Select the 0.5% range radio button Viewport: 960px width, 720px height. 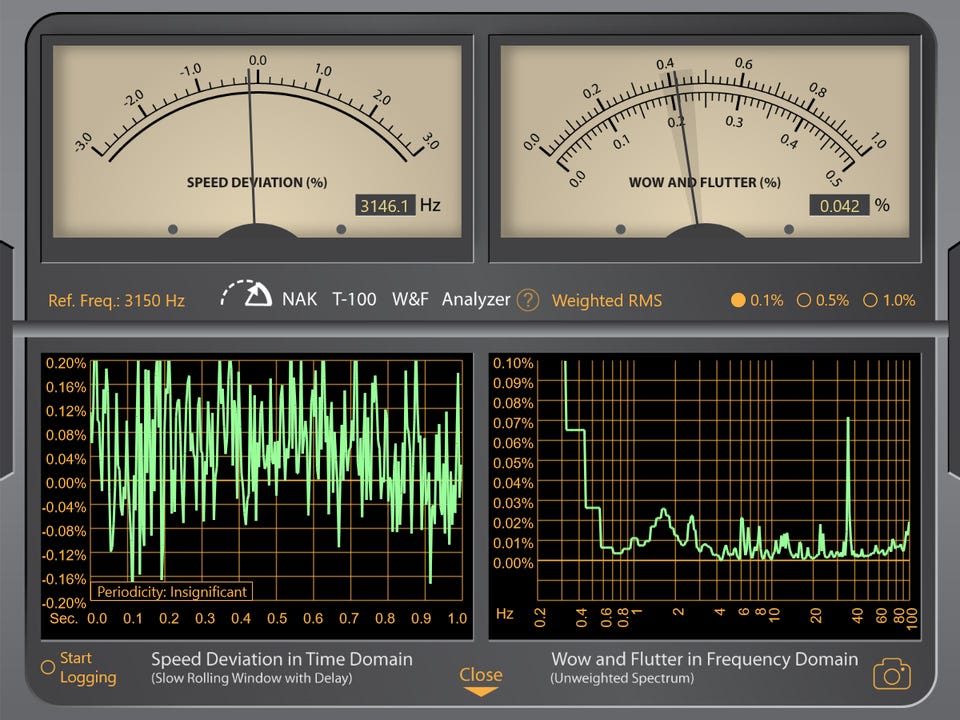point(803,300)
